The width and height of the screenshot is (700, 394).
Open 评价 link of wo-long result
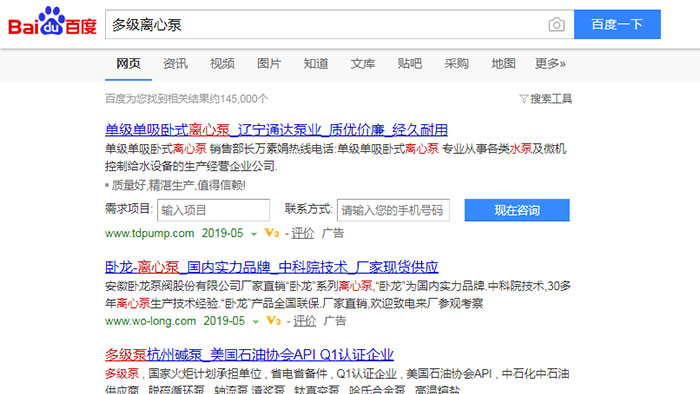[304, 321]
